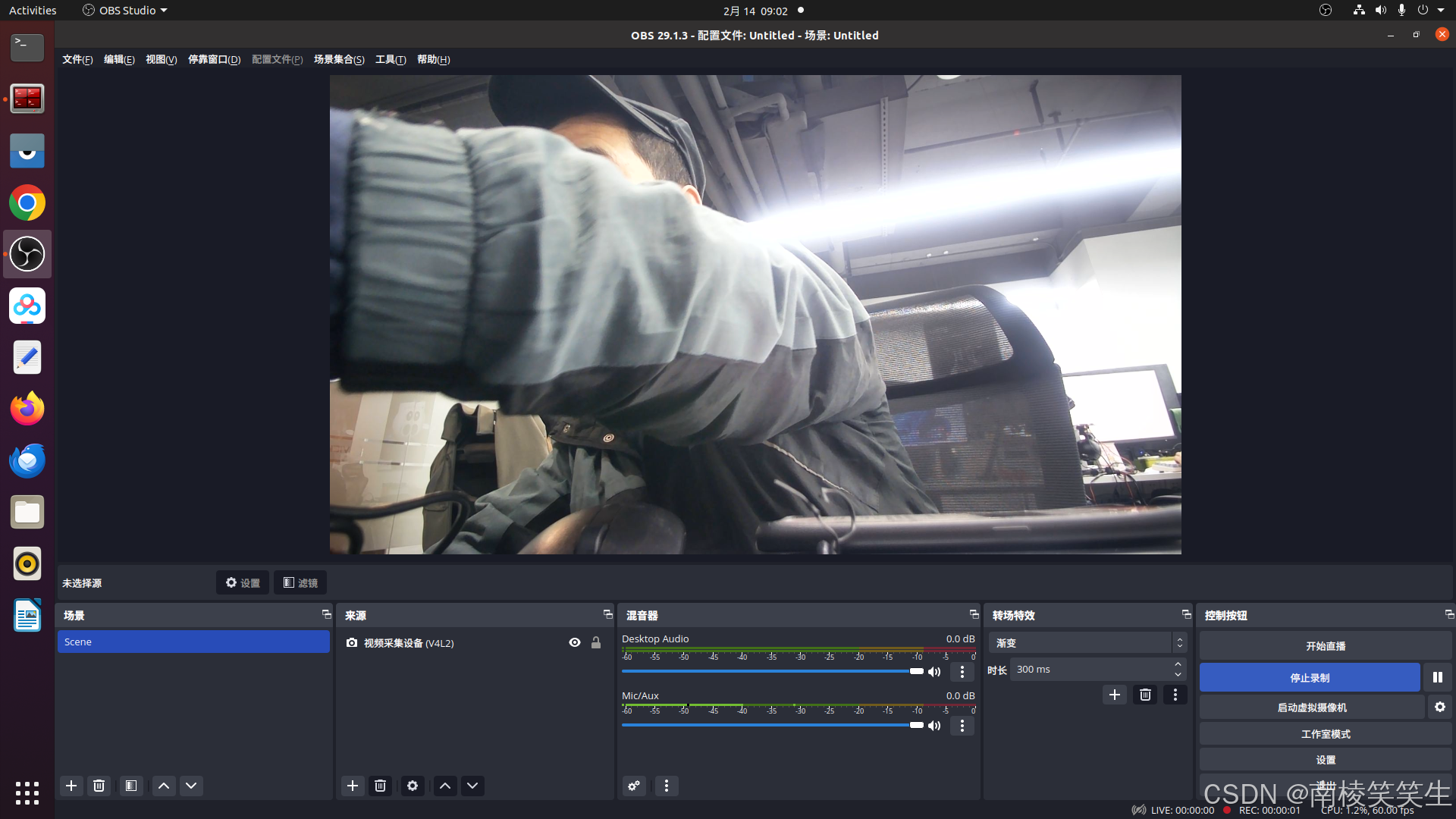Open Mic/Aux three-dot options menu
Viewport: 1456px width, 819px height.
[962, 726]
